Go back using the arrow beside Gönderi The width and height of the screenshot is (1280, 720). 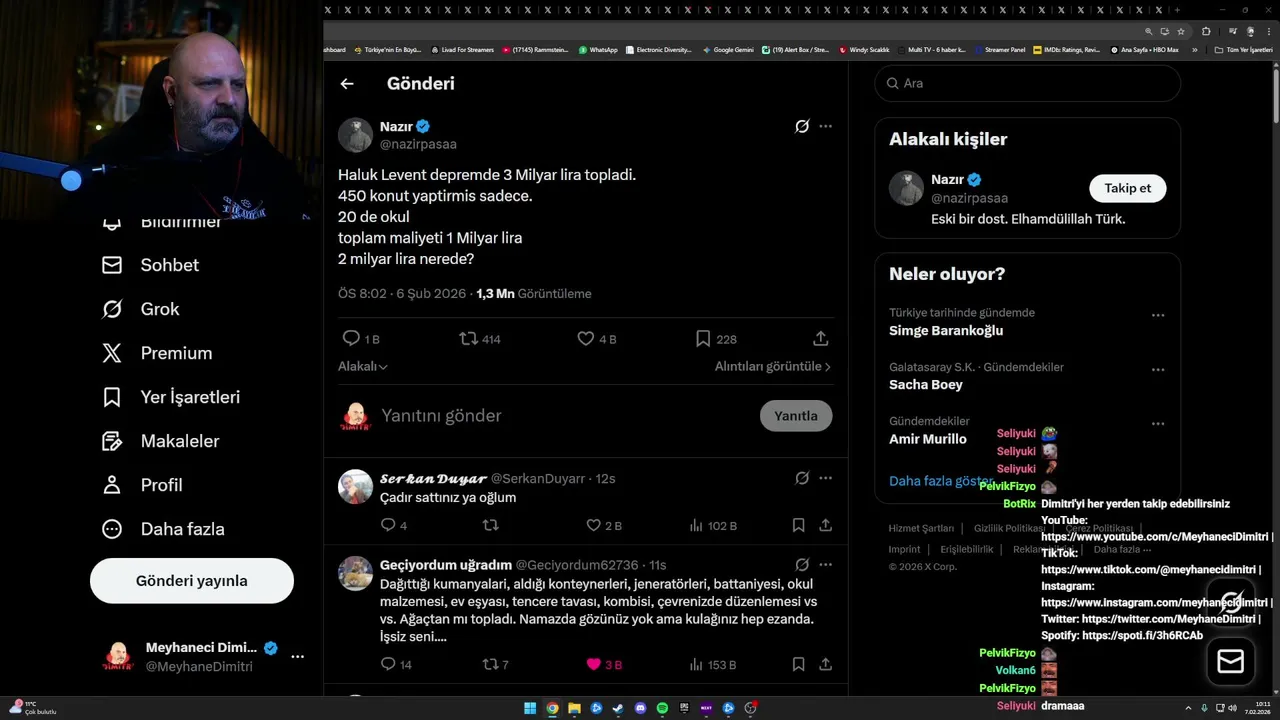[347, 84]
